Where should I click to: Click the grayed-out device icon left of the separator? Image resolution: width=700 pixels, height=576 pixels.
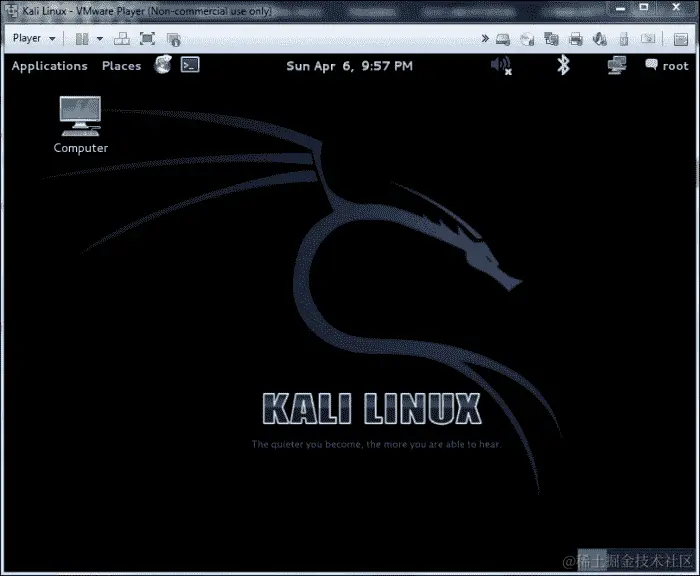(x=648, y=39)
